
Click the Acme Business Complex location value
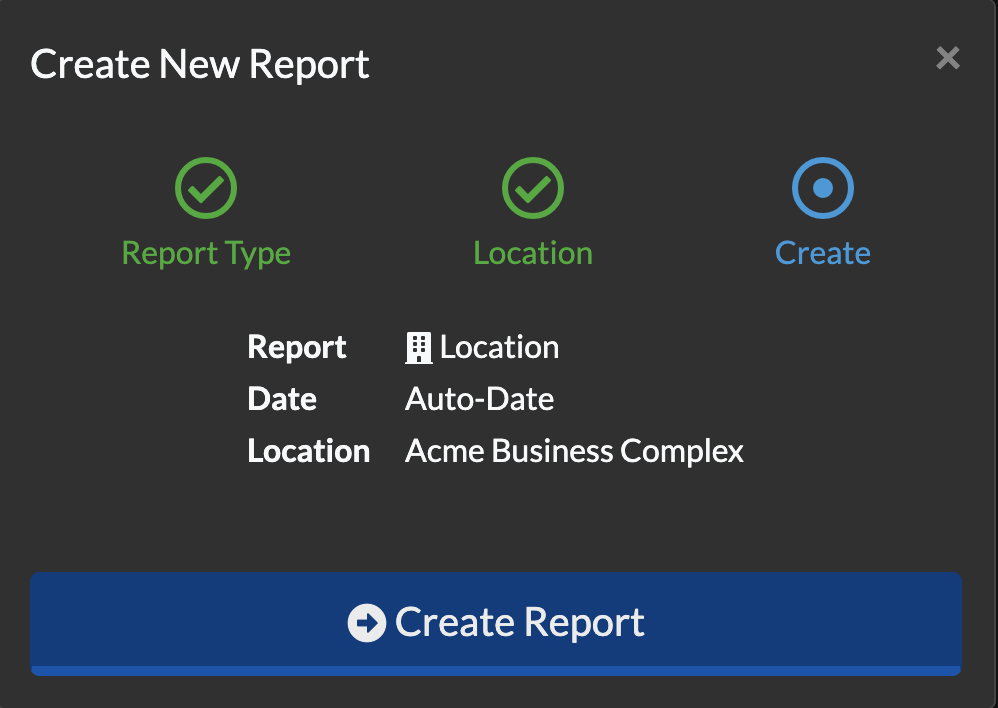pos(573,450)
